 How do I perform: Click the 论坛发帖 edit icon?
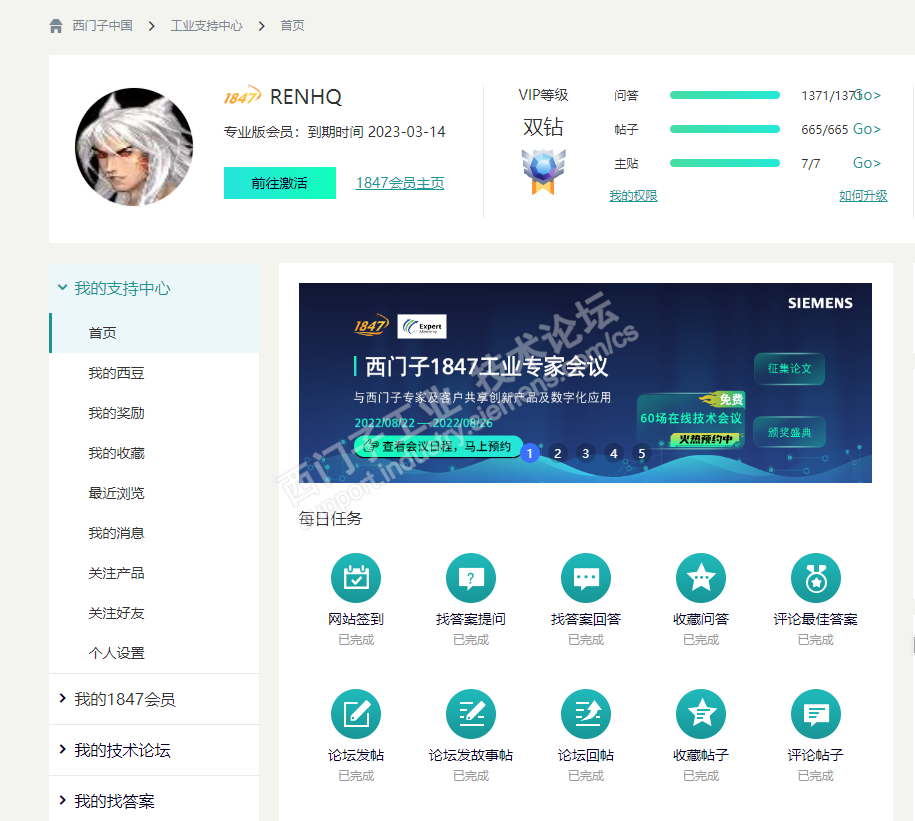(x=356, y=714)
